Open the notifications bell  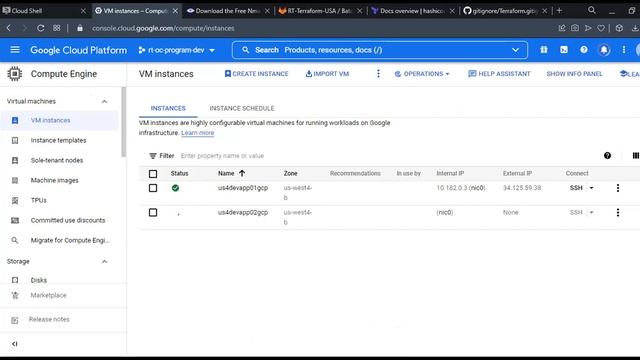(604, 50)
